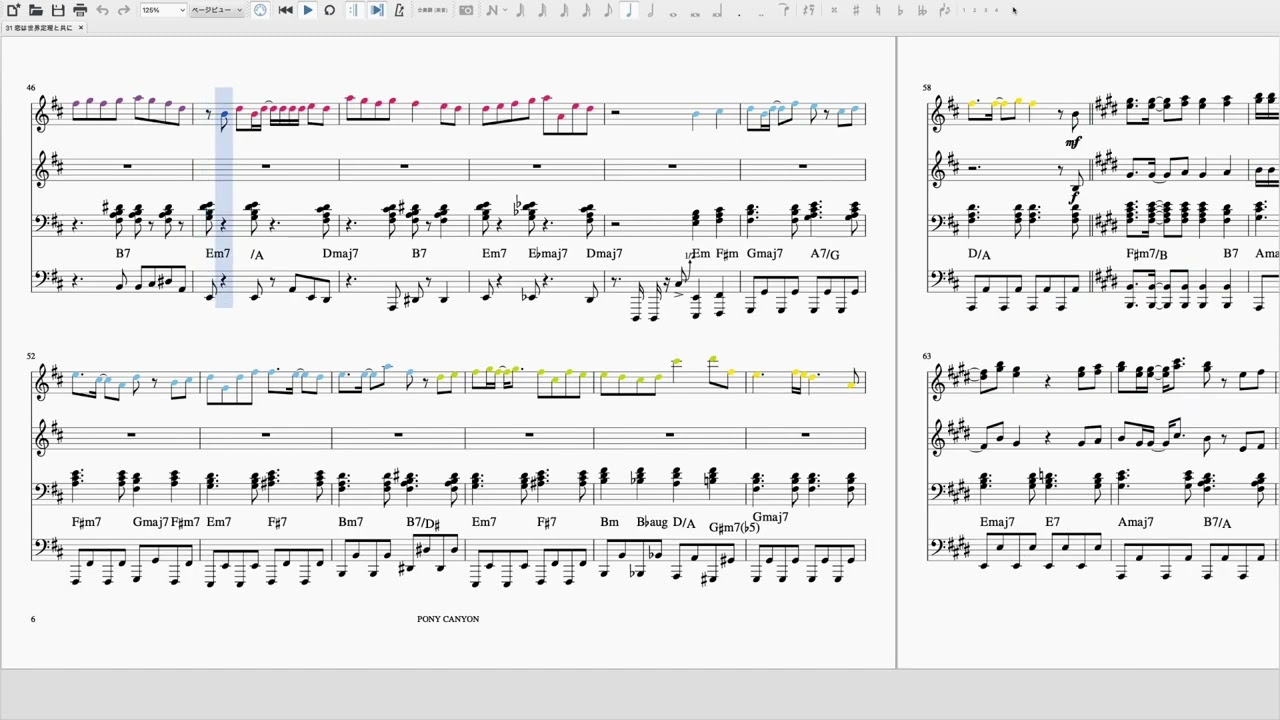The image size is (1280, 720).
Task: Click the PONY CANYON footer text
Action: click(447, 619)
